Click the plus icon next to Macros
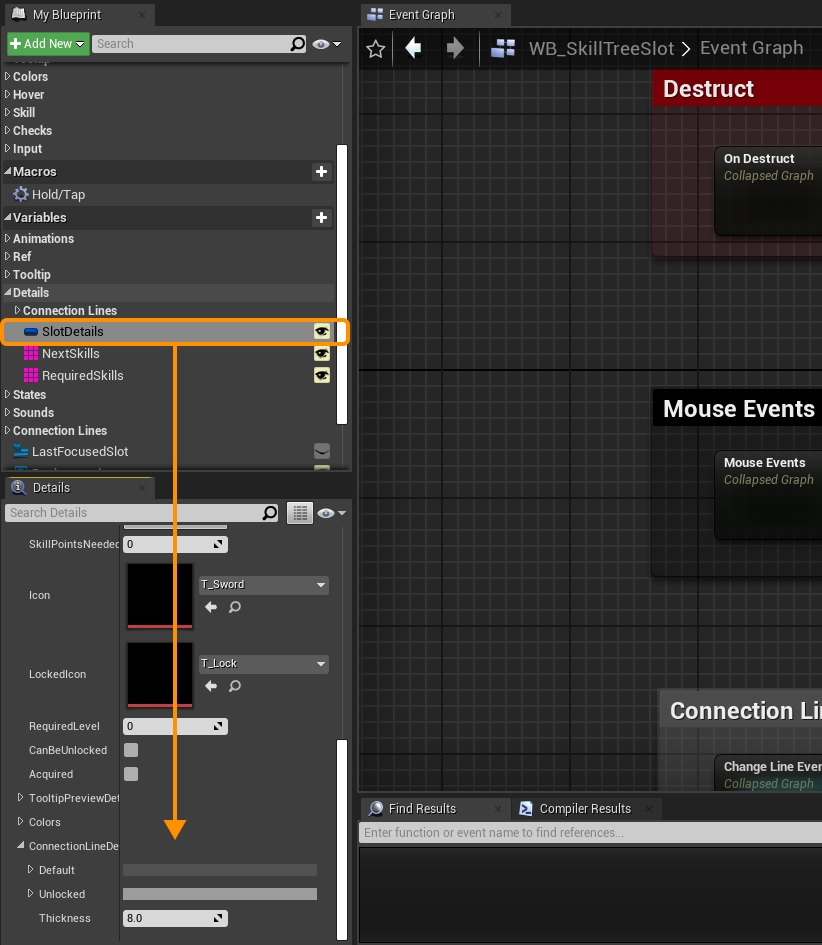 [321, 172]
